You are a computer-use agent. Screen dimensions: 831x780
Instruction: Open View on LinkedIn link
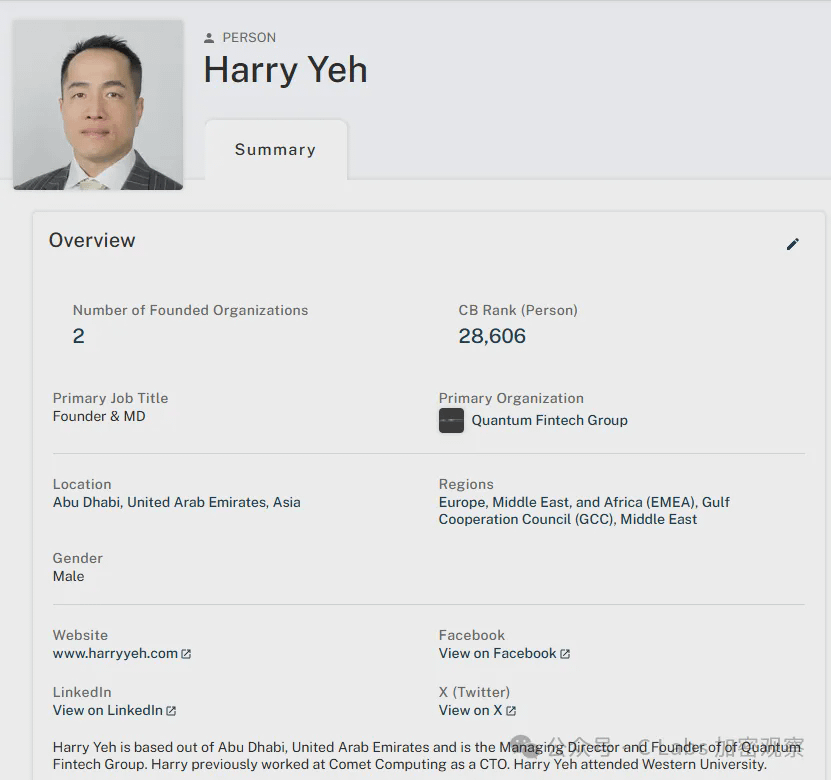point(108,710)
